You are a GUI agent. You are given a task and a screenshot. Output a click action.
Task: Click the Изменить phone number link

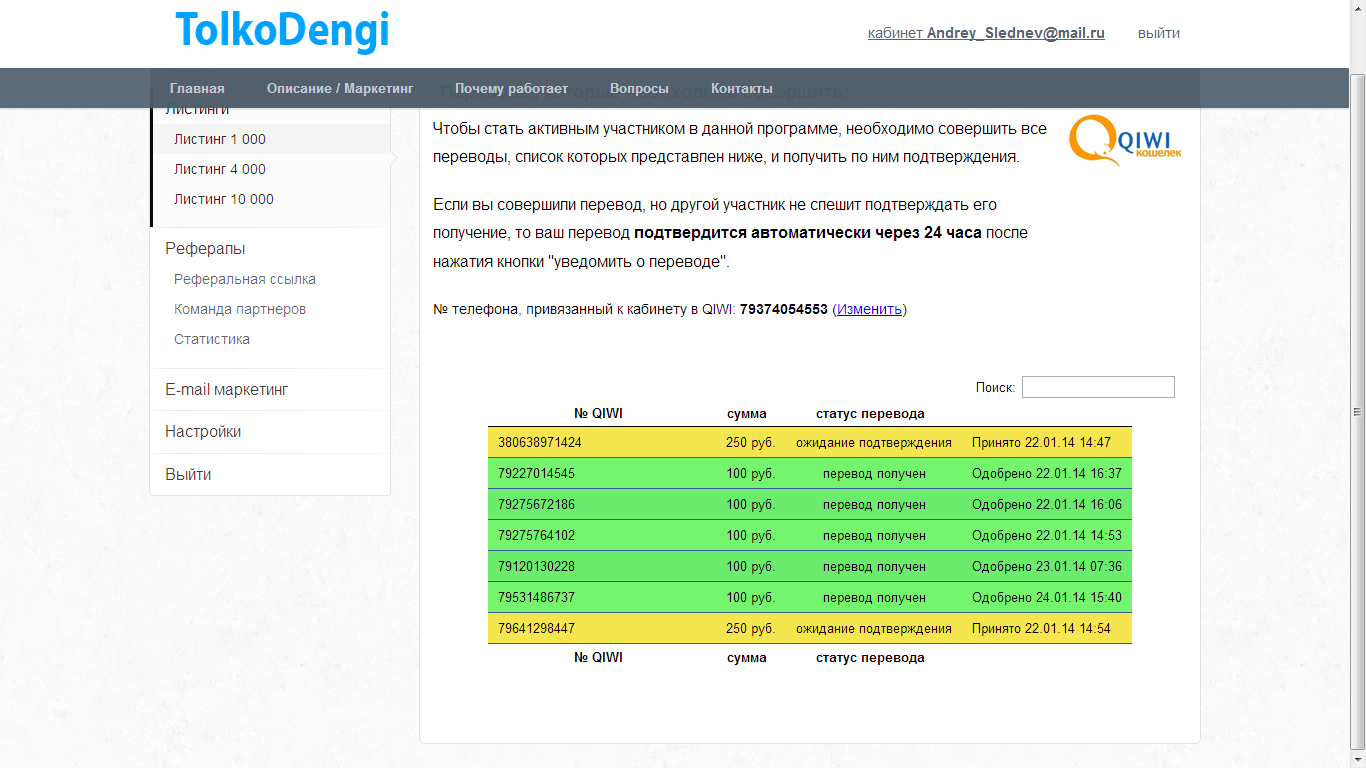coord(870,309)
